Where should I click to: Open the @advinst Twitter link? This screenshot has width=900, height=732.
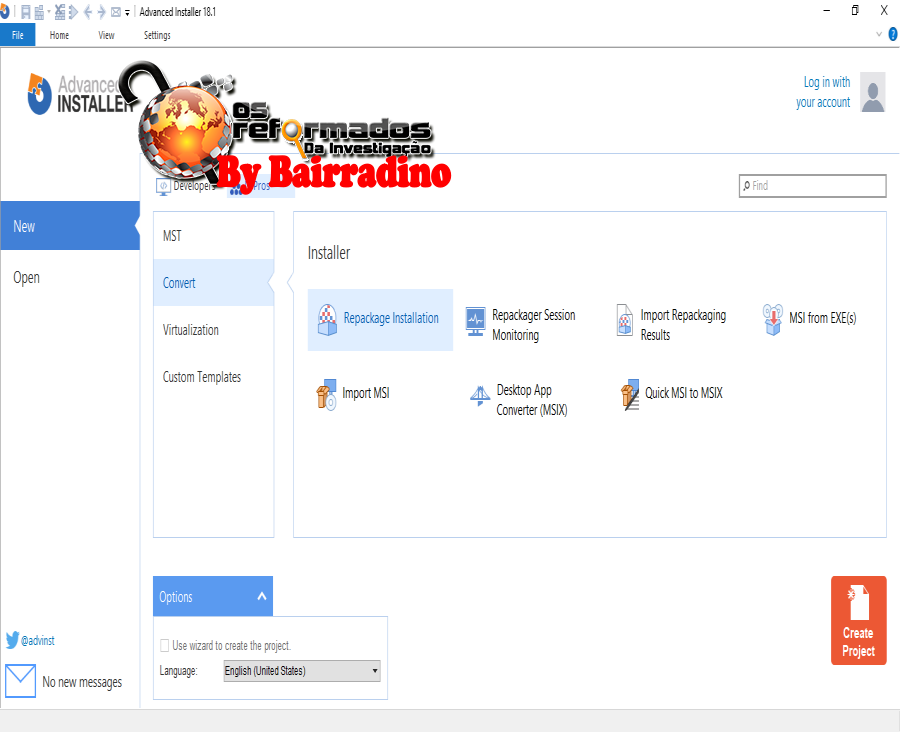click(38, 641)
